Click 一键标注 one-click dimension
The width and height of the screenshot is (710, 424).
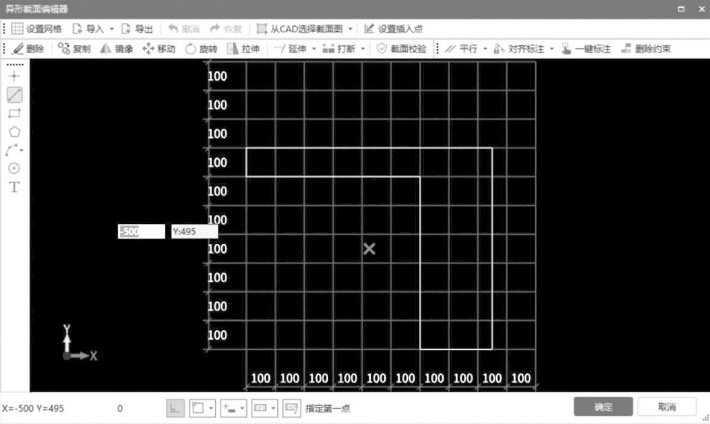pos(586,49)
